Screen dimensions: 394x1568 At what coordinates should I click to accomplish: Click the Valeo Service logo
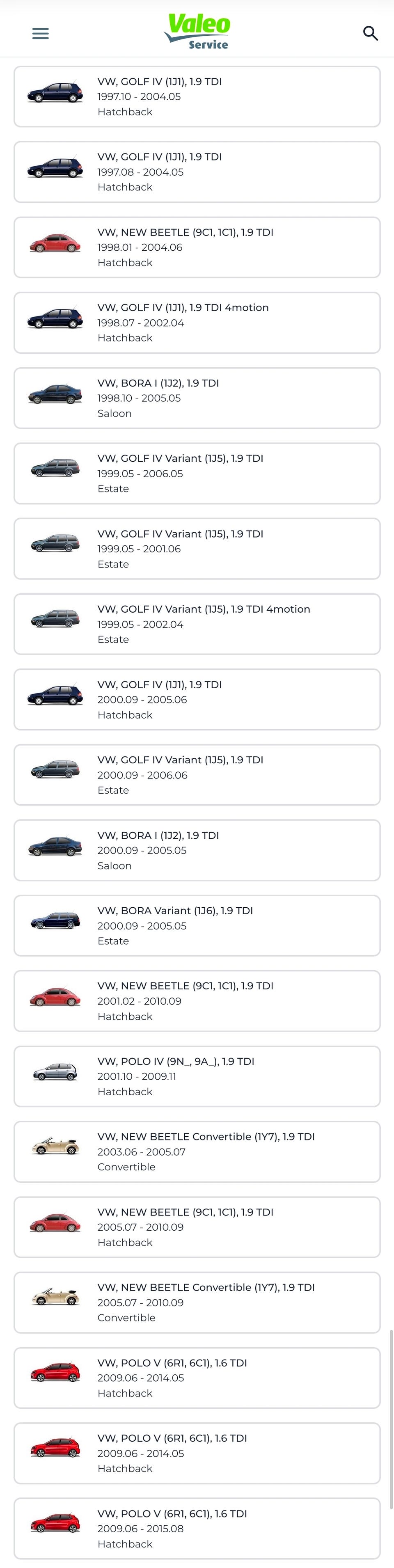[197, 32]
